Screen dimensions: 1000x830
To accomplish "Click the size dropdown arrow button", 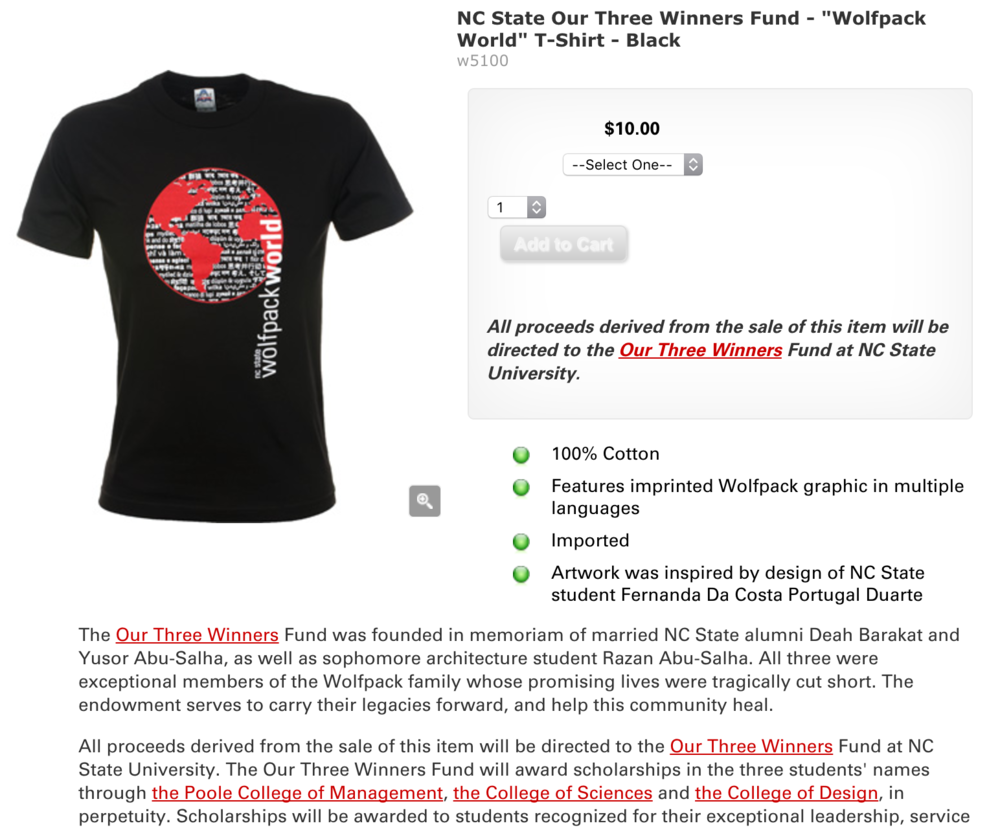I will coord(693,165).
